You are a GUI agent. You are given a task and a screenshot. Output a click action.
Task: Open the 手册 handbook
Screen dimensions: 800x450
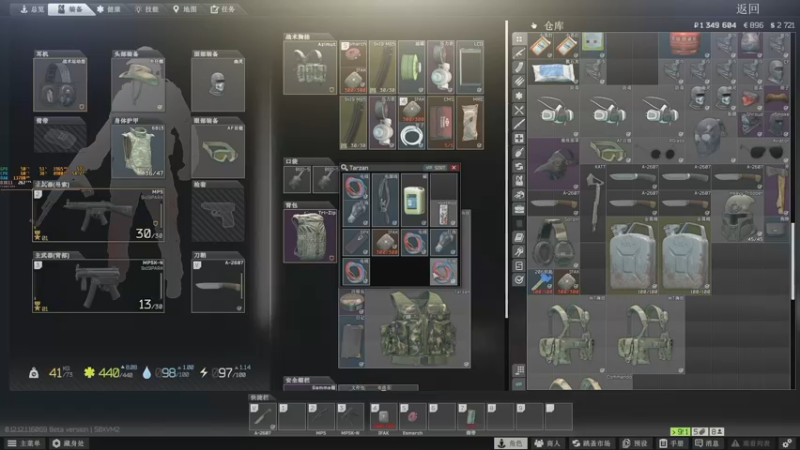pyautogui.click(x=672, y=443)
